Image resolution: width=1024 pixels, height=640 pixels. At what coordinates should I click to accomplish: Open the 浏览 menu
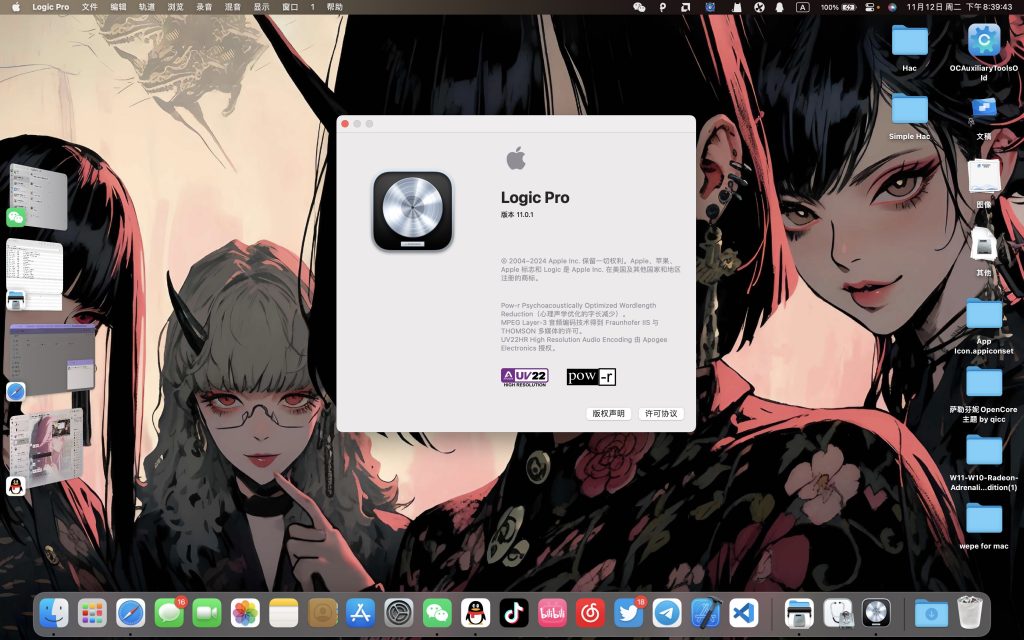pyautogui.click(x=176, y=7)
